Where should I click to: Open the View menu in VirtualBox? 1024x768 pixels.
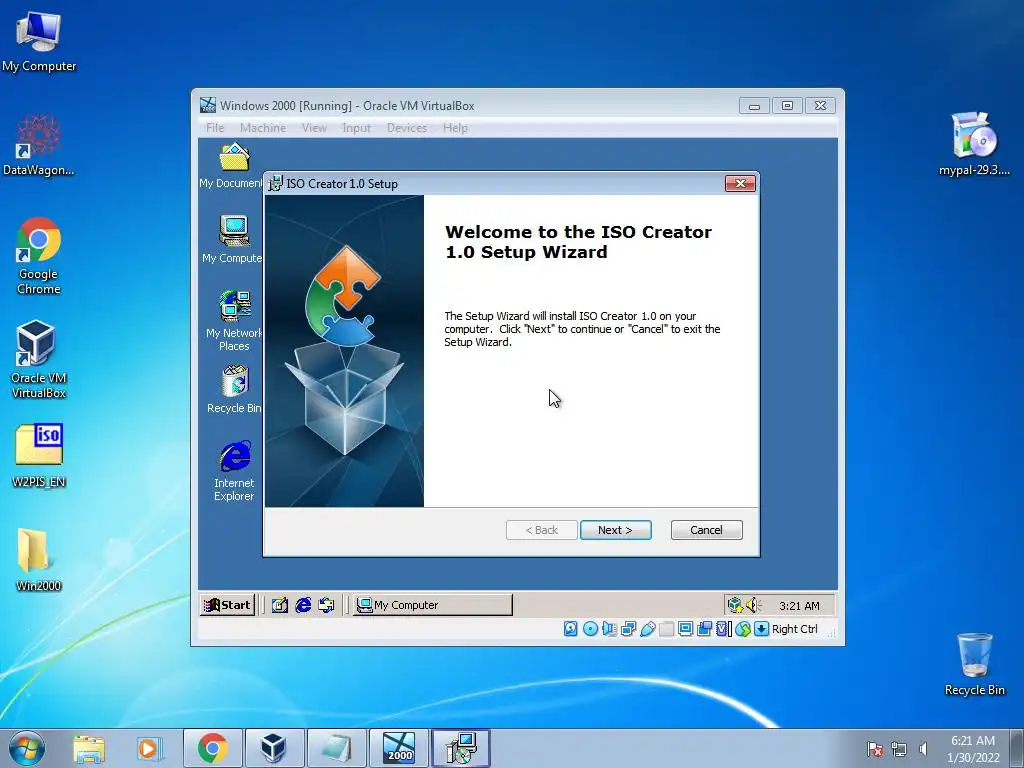[314, 128]
